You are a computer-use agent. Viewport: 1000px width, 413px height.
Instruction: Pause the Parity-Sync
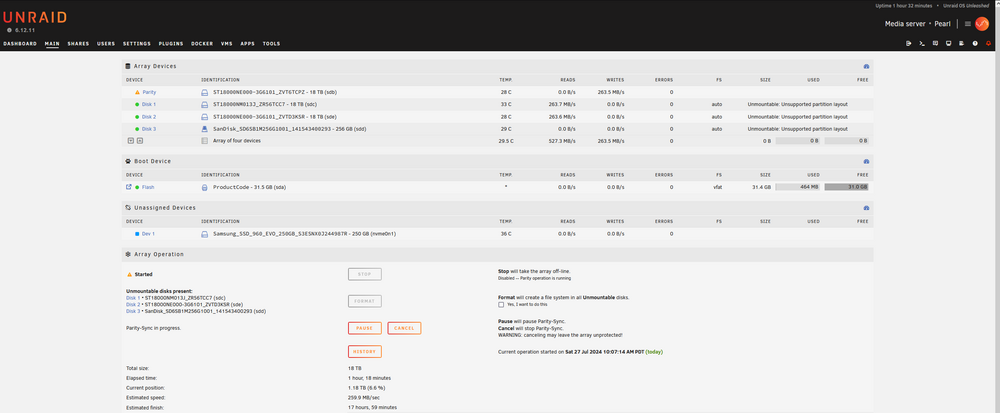tap(365, 328)
